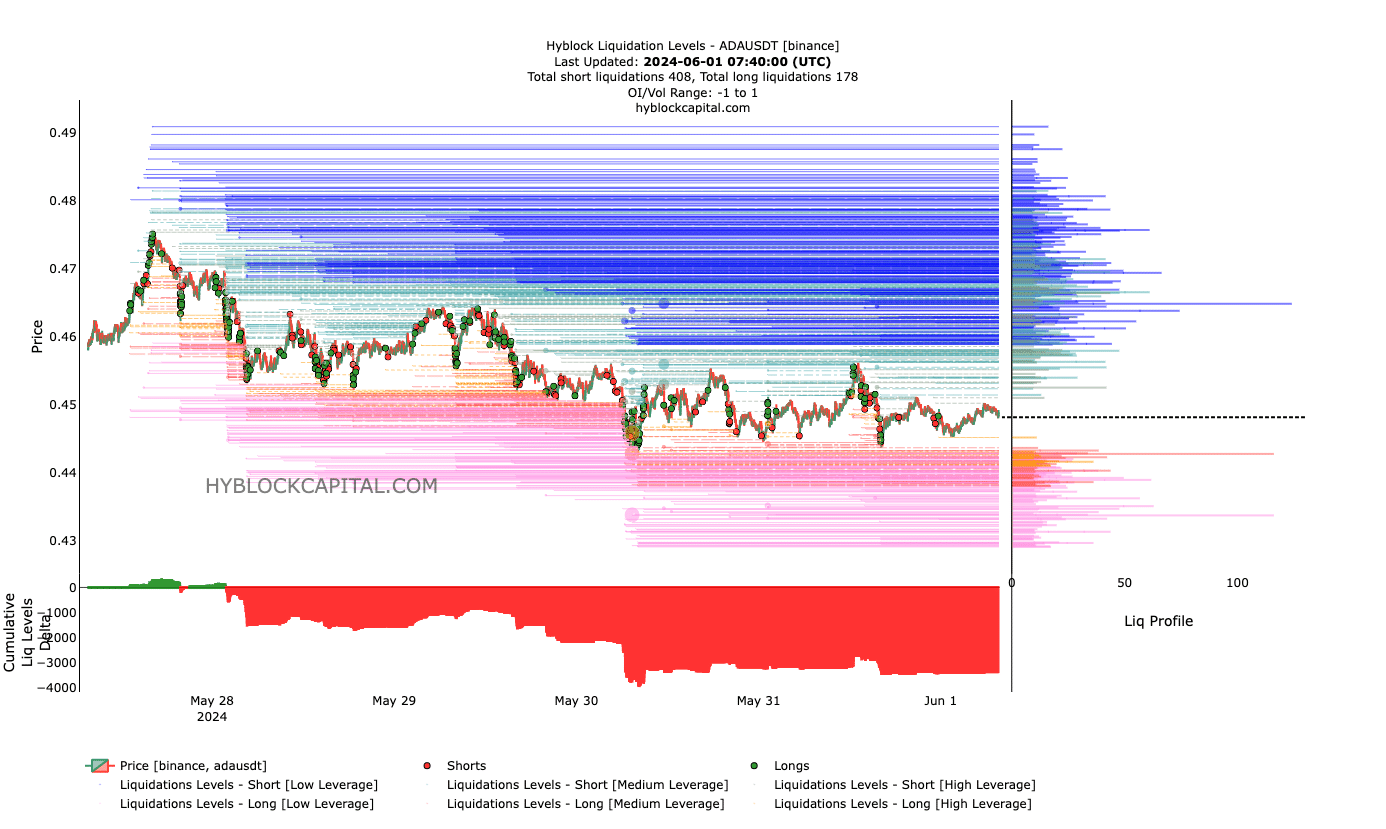The image size is (1386, 829).
Task: Click the dashed current price line
Action: [x=1155, y=417]
